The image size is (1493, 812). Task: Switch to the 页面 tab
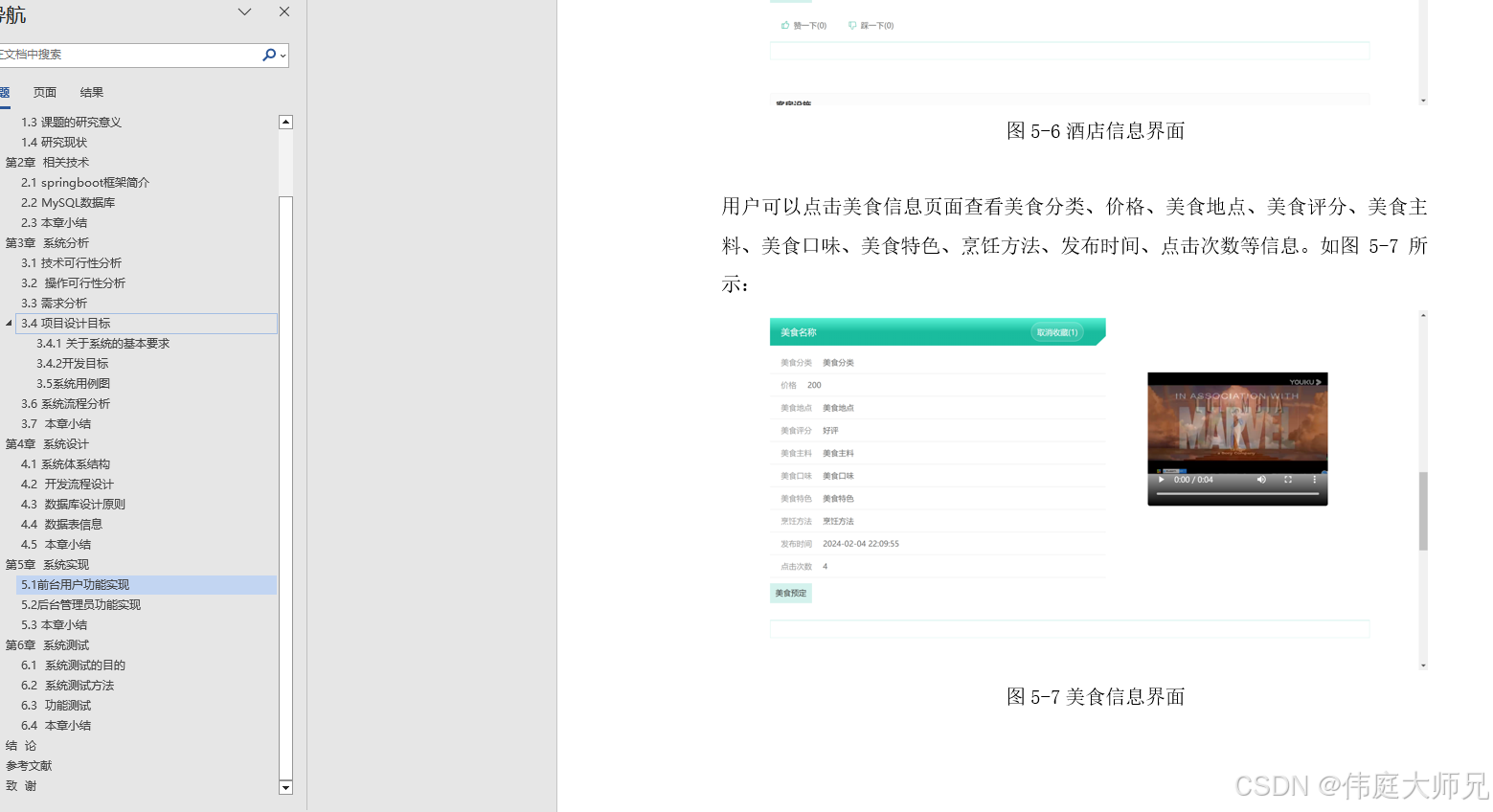click(45, 92)
